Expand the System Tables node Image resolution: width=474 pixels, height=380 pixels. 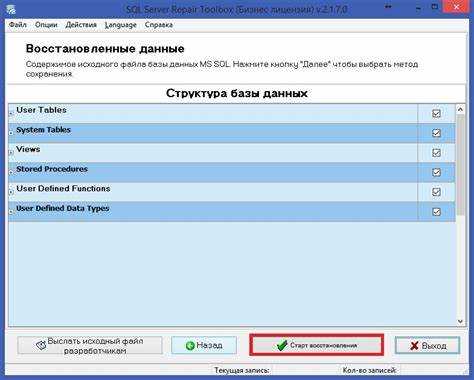pos(11,133)
